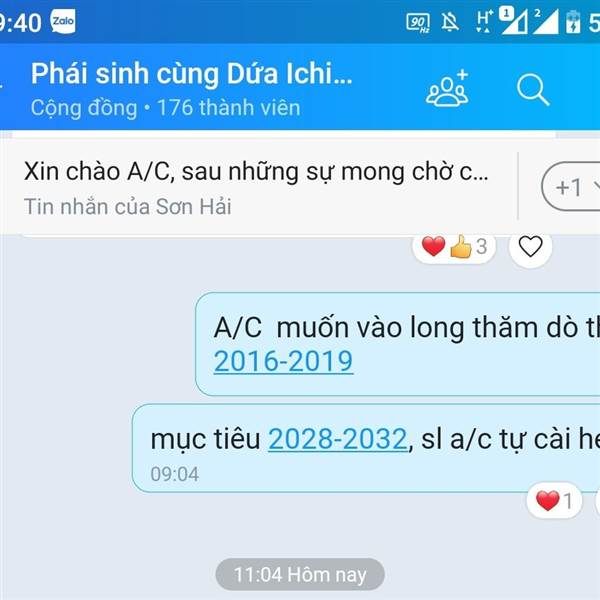600x600 pixels.
Task: Tap the 90Hz refresh rate icon
Action: [418, 23]
